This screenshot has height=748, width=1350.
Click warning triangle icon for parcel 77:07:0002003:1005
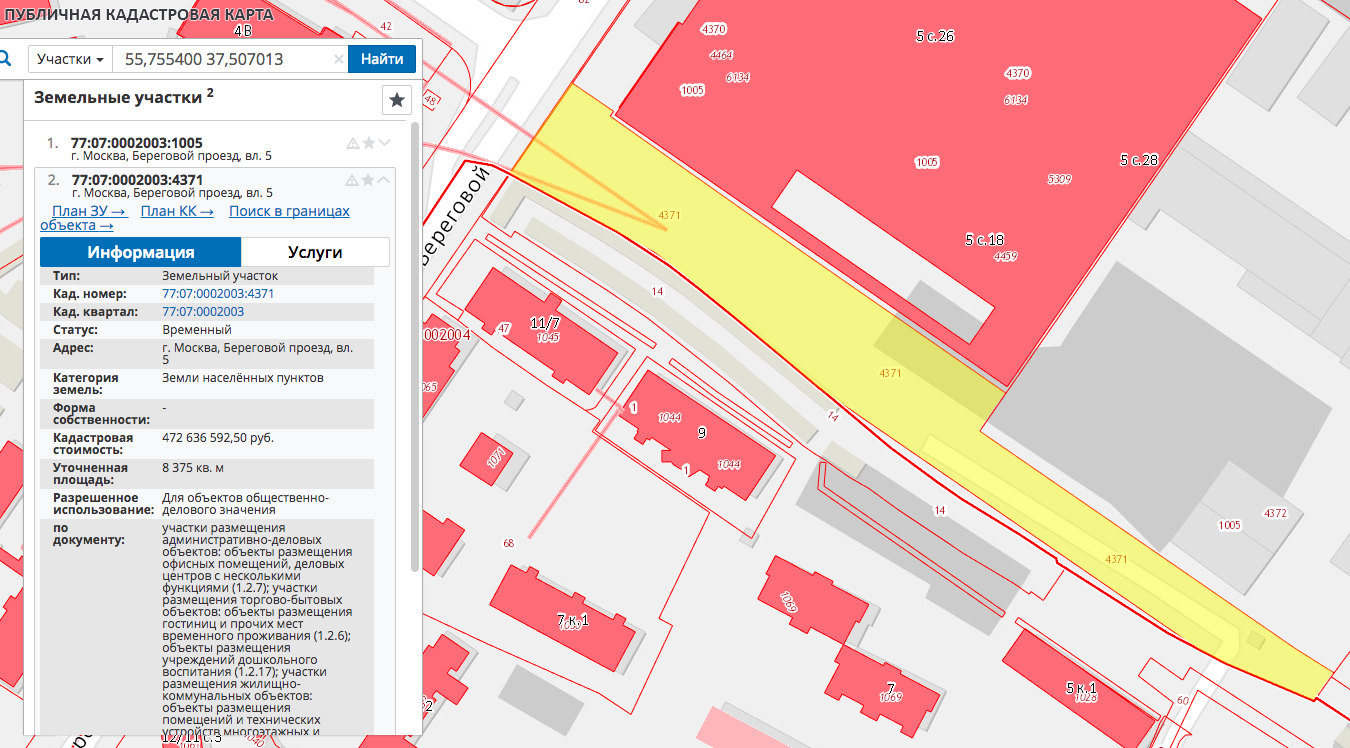[x=352, y=143]
